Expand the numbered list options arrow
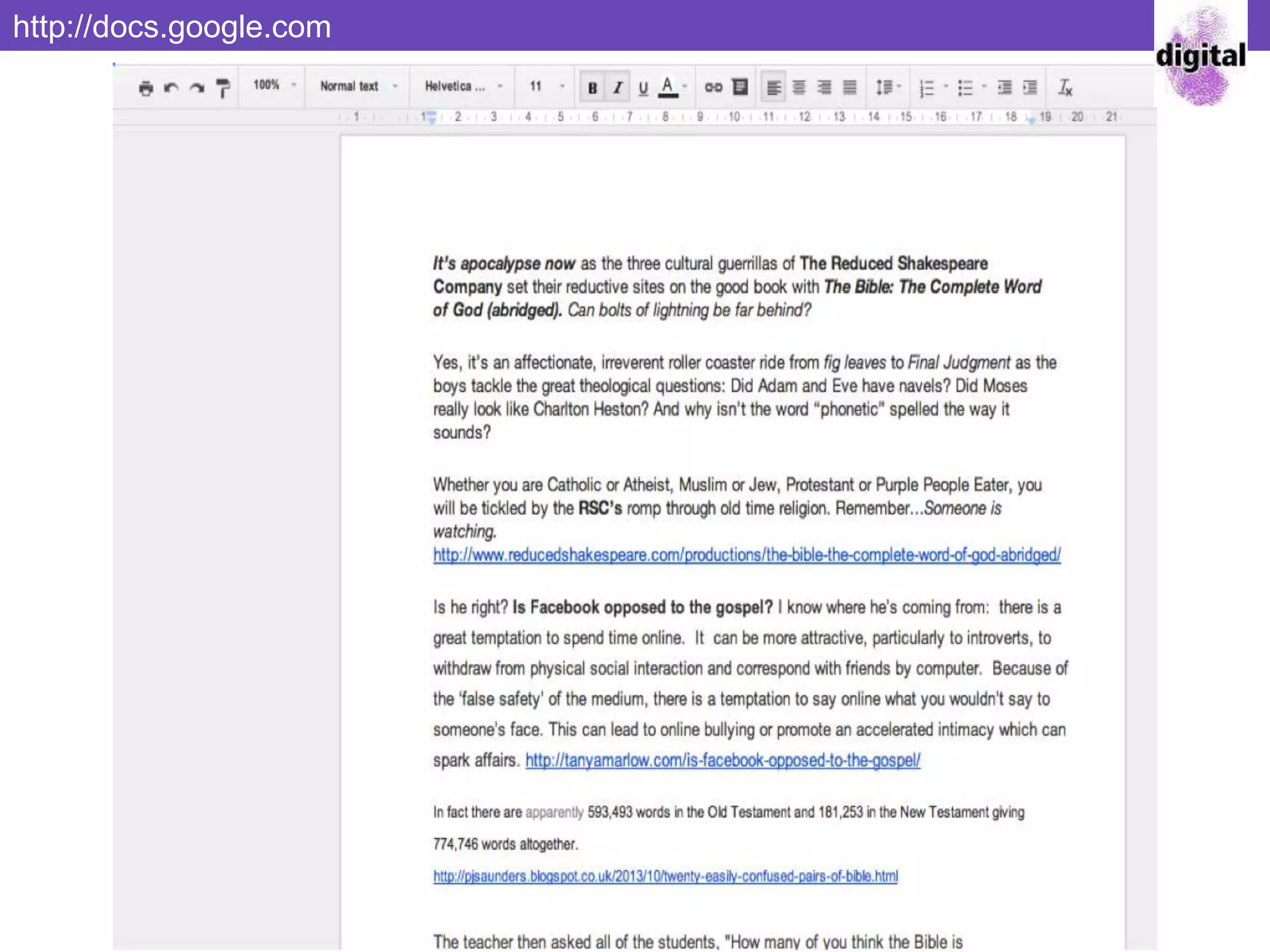Viewport: 1270px width, 952px height. tap(946, 87)
